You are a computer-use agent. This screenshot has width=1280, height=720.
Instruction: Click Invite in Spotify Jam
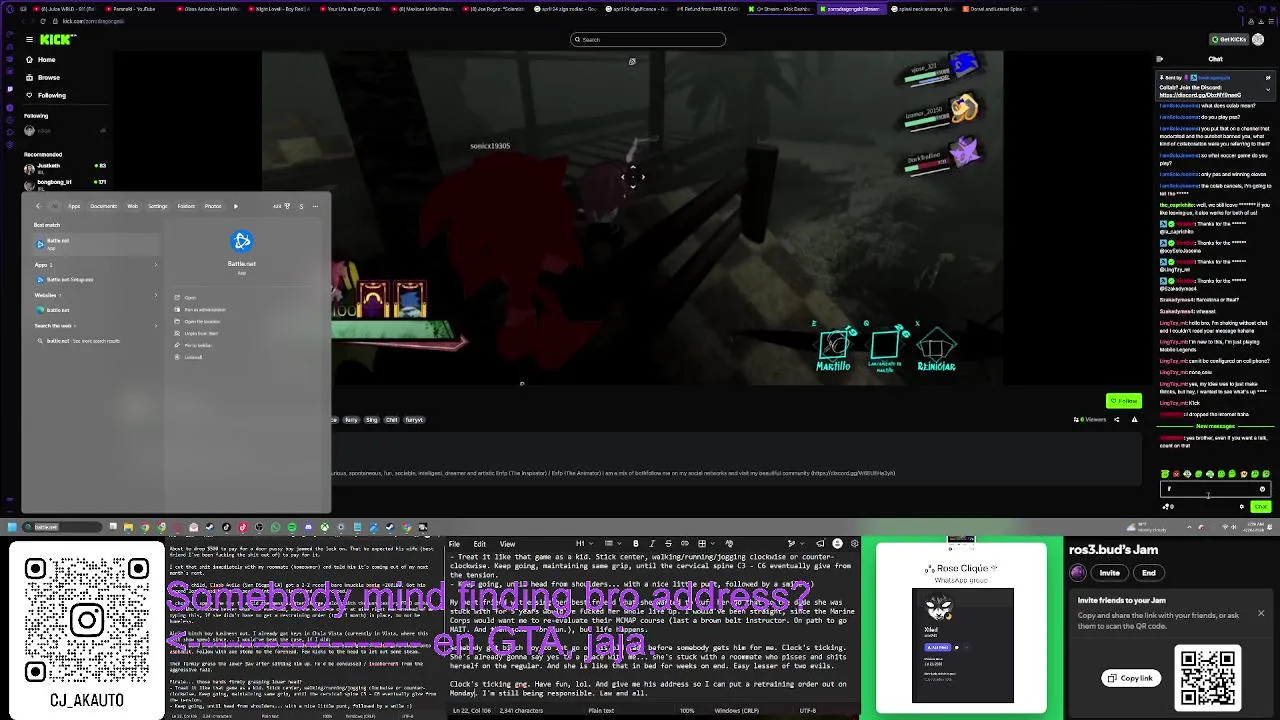1110,573
